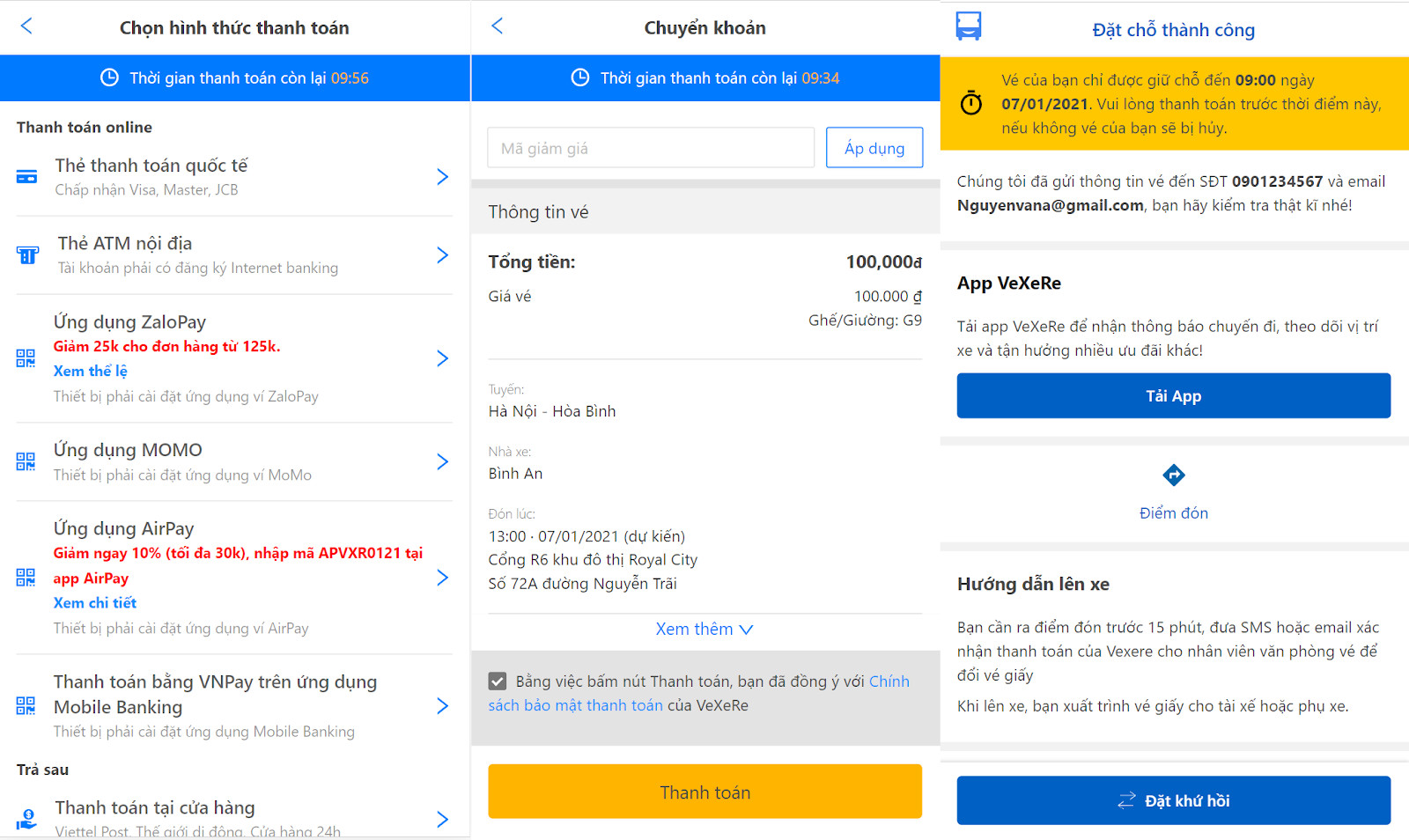Click the bus icon in success header
This screenshot has height=840, width=1409.
click(969, 26)
